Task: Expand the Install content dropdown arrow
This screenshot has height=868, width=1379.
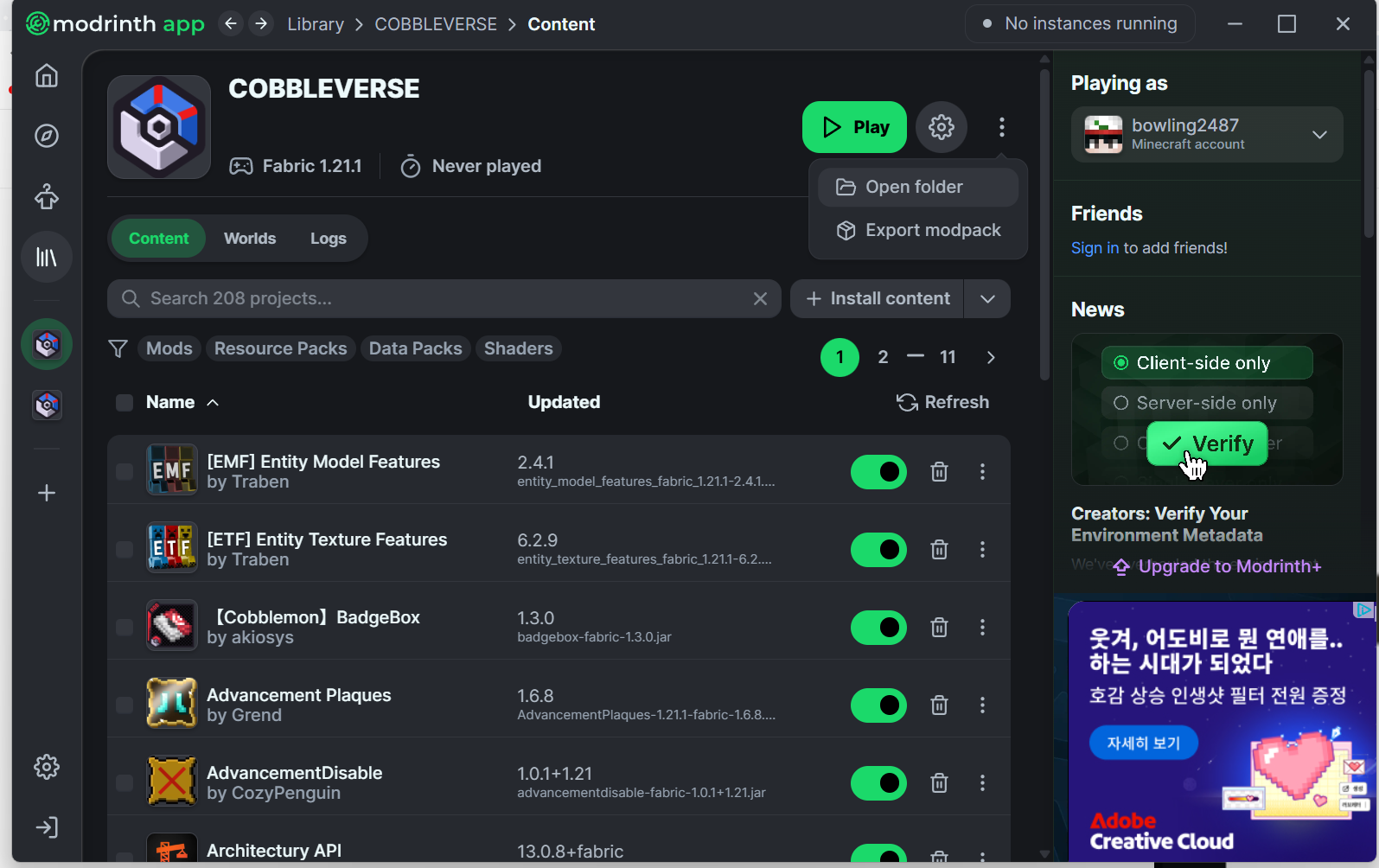Action: click(987, 298)
